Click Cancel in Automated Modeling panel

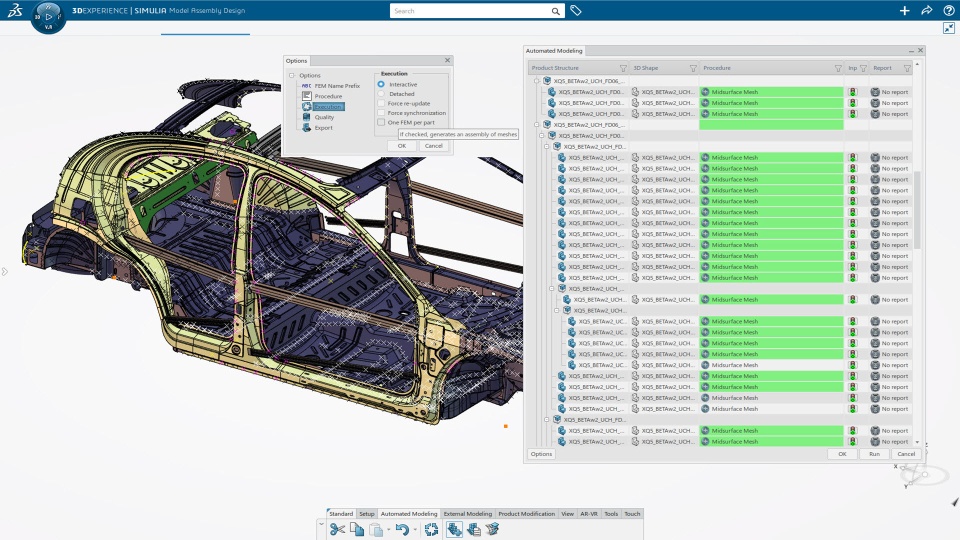[906, 454]
